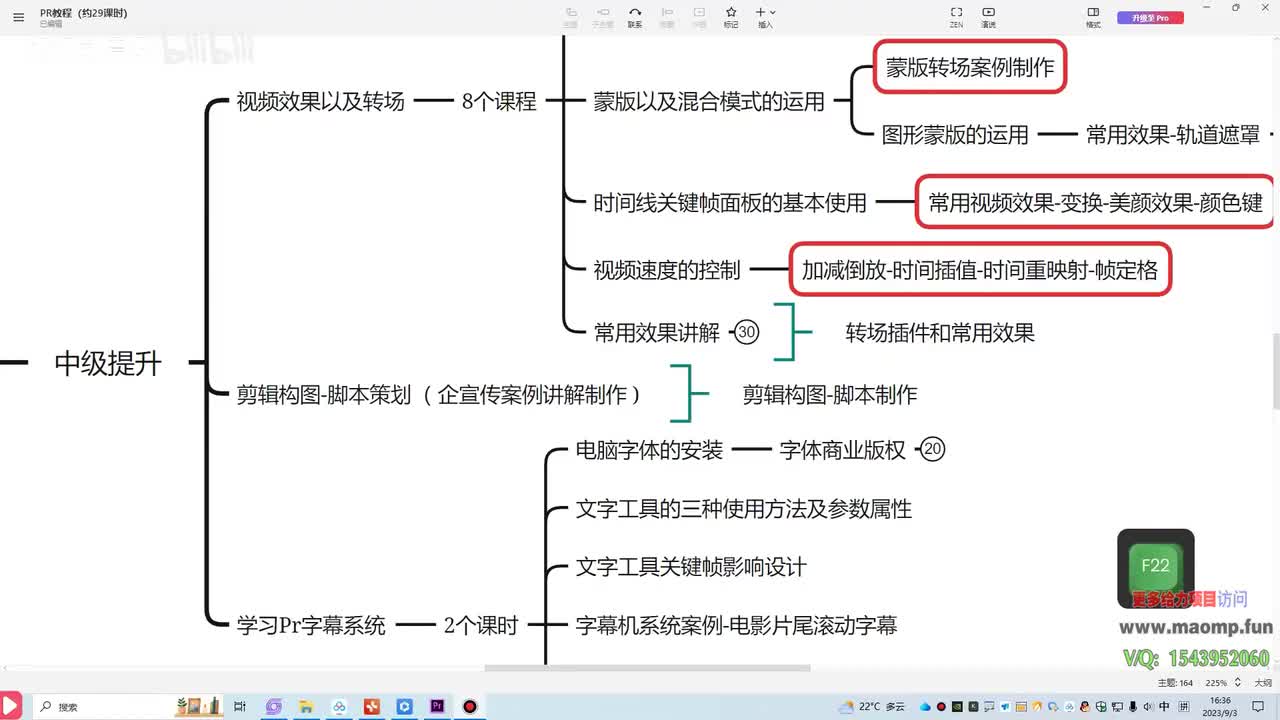The height and width of the screenshot is (720, 1280).
Task: Open the taskbar clock showing 16:36
Action: (1220, 706)
